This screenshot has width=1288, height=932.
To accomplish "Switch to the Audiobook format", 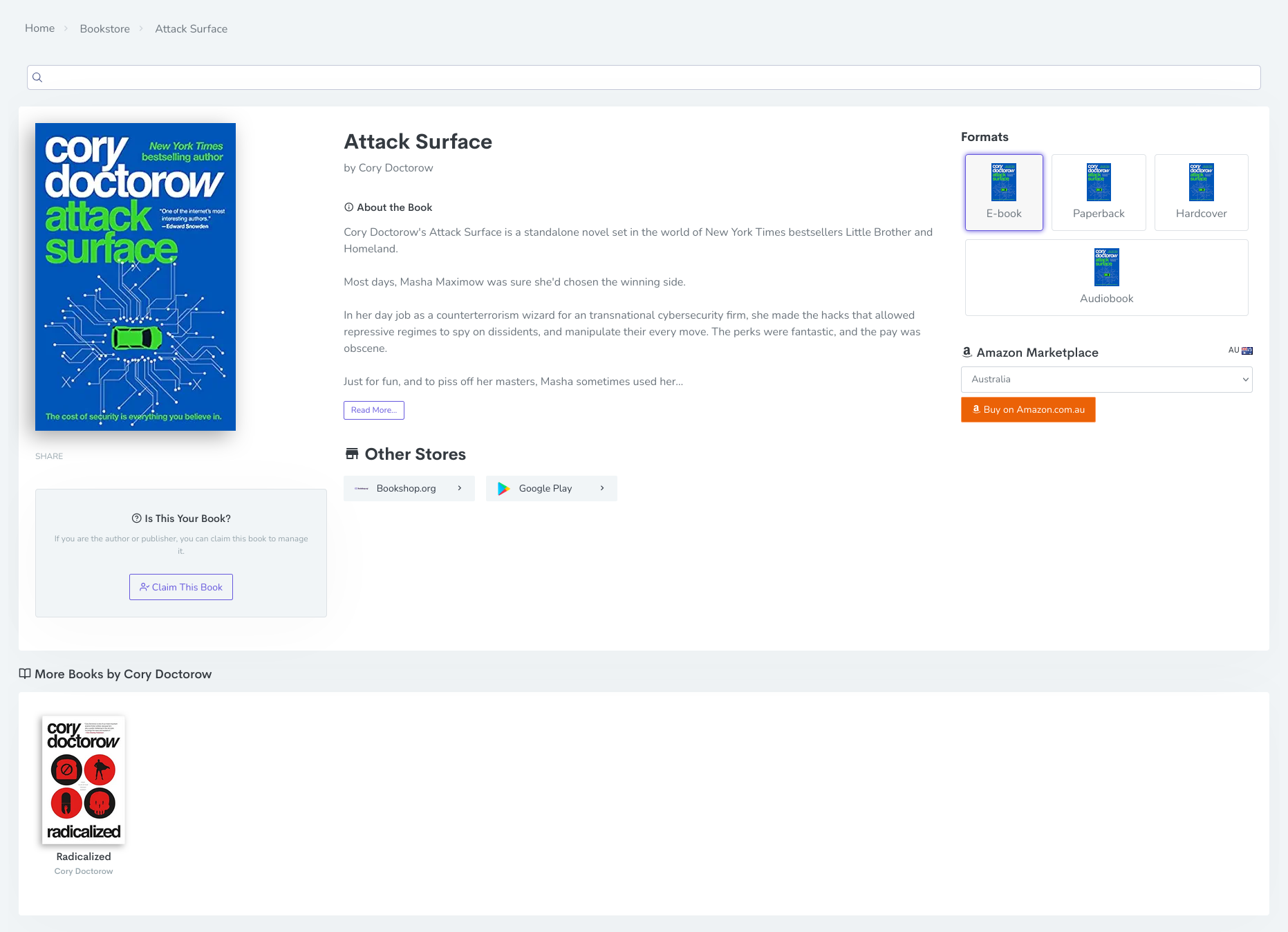I will 1106,277.
